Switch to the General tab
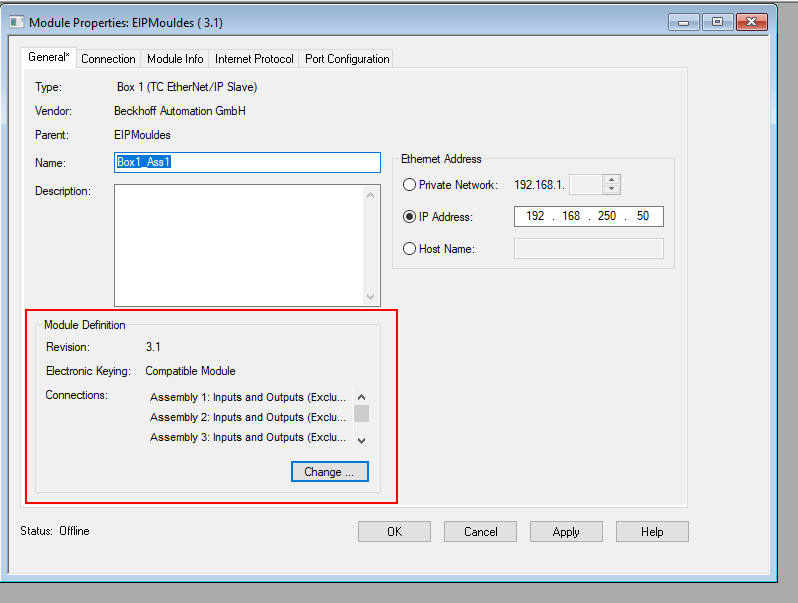Viewport: 798px width, 603px height. [x=48, y=57]
